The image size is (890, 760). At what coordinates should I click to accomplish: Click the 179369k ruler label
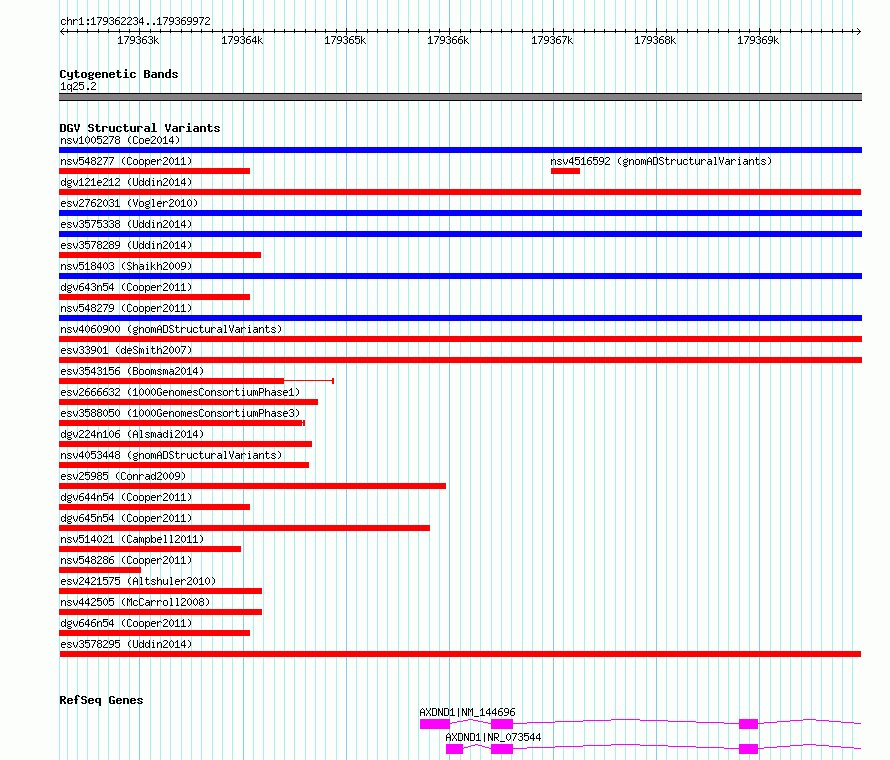click(758, 41)
